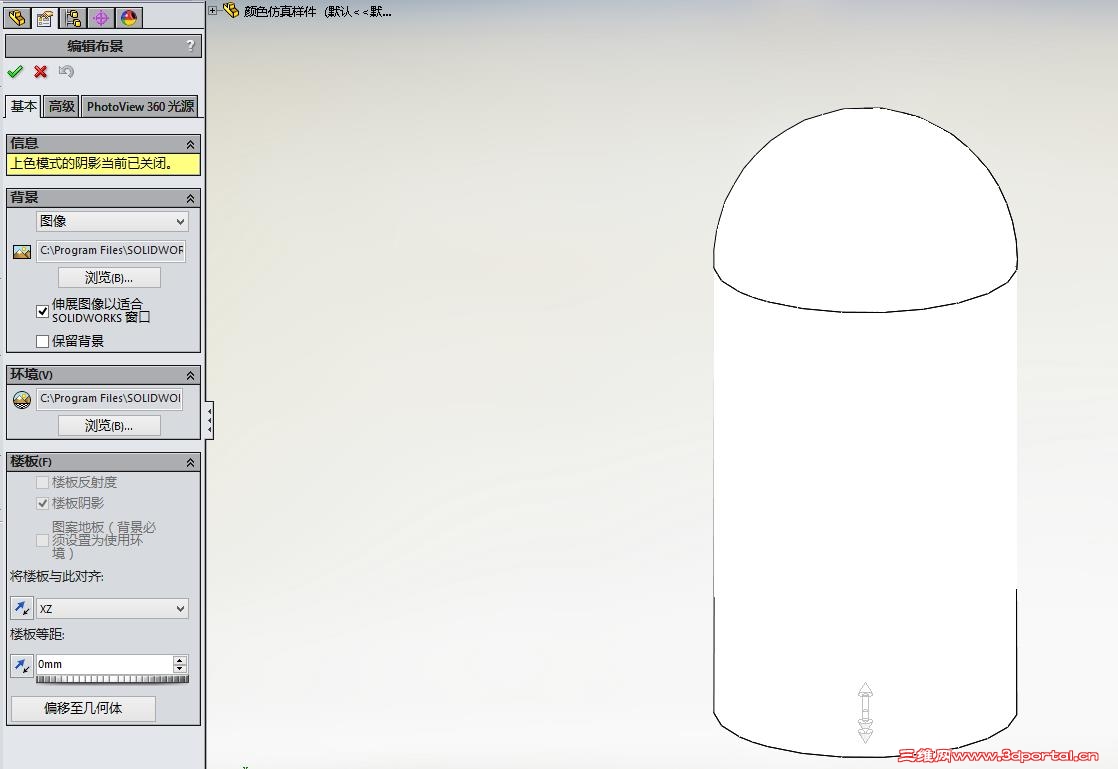
Task: Click the background image picture icon
Action: tap(22, 252)
